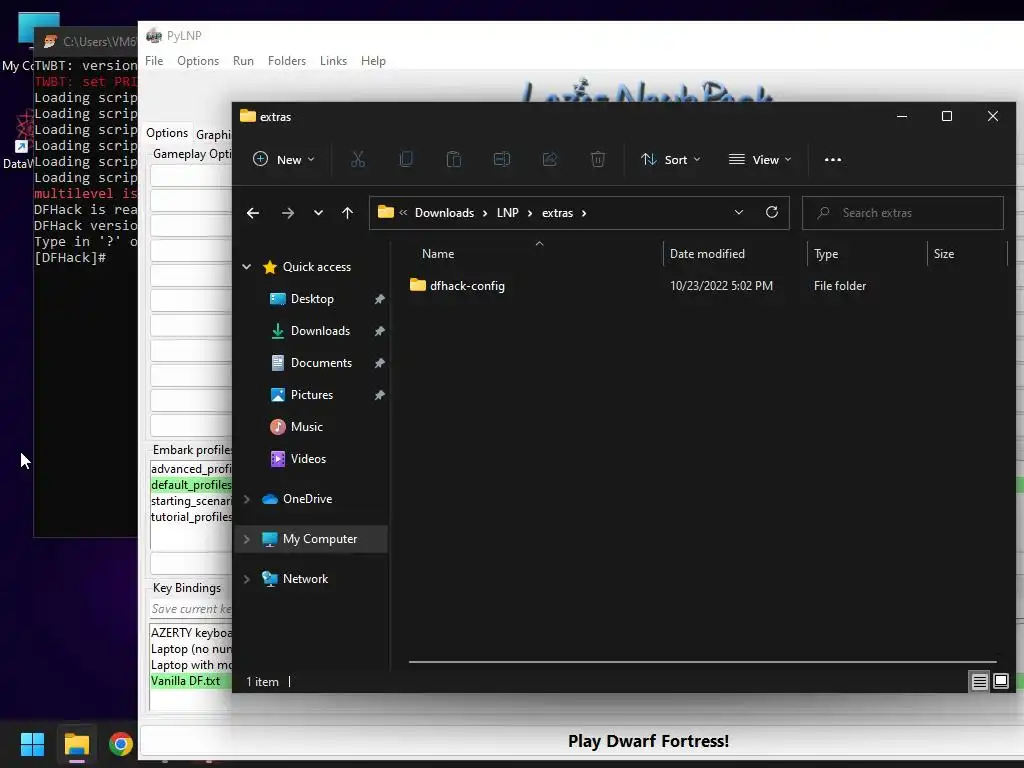Open the Desktop quick access item
1024x768 pixels.
[312, 299]
